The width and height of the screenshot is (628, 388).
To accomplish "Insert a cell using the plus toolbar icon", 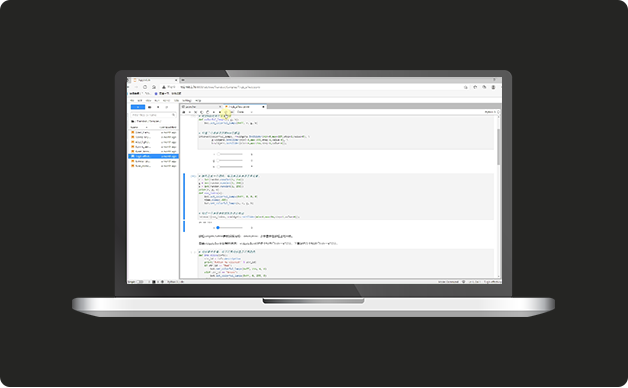I will 190,112.
